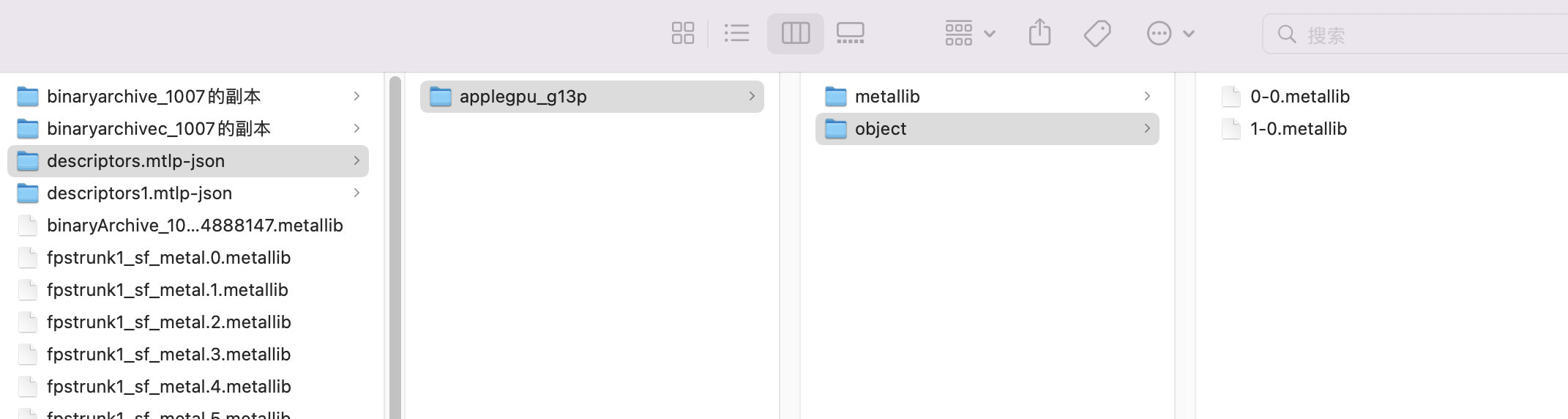Viewport: 1568px width, 419px height.
Task: Open the More actions menu
Action: tap(1169, 34)
